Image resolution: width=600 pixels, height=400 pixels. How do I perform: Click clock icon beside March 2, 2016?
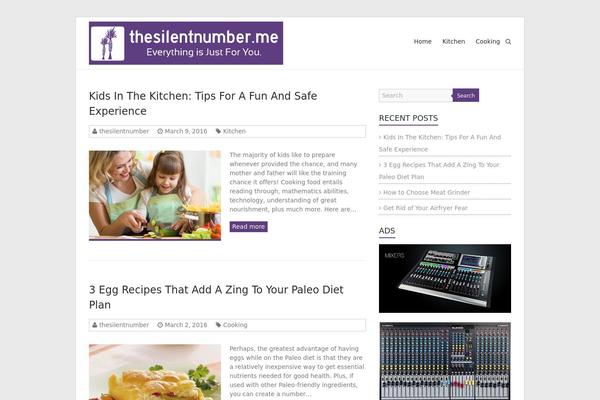(x=160, y=325)
